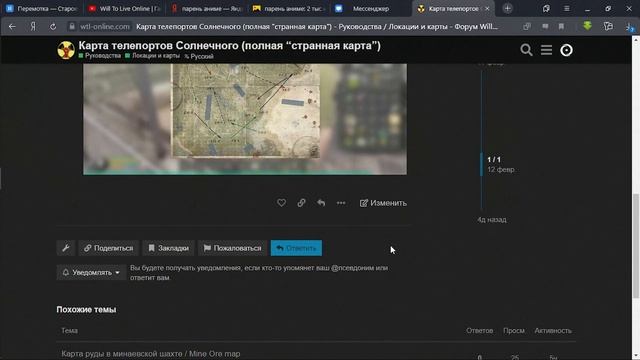Viewport: 640px width, 360px height.
Task: Reply to the post via arrow icon
Action: tap(321, 203)
